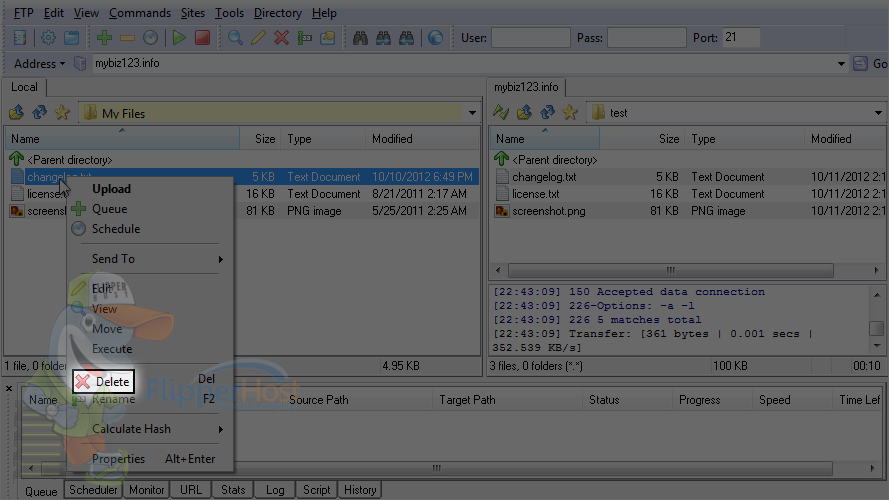Open the Commands menu

[140, 13]
